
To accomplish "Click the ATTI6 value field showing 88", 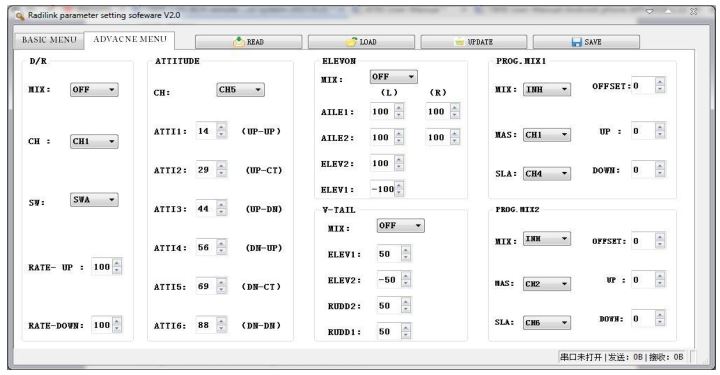I will point(207,325).
